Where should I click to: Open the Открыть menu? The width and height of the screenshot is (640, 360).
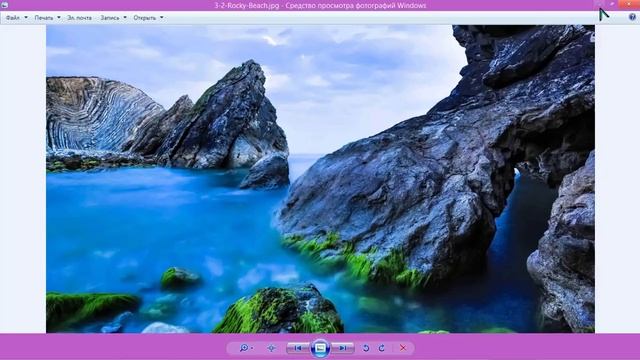148,18
